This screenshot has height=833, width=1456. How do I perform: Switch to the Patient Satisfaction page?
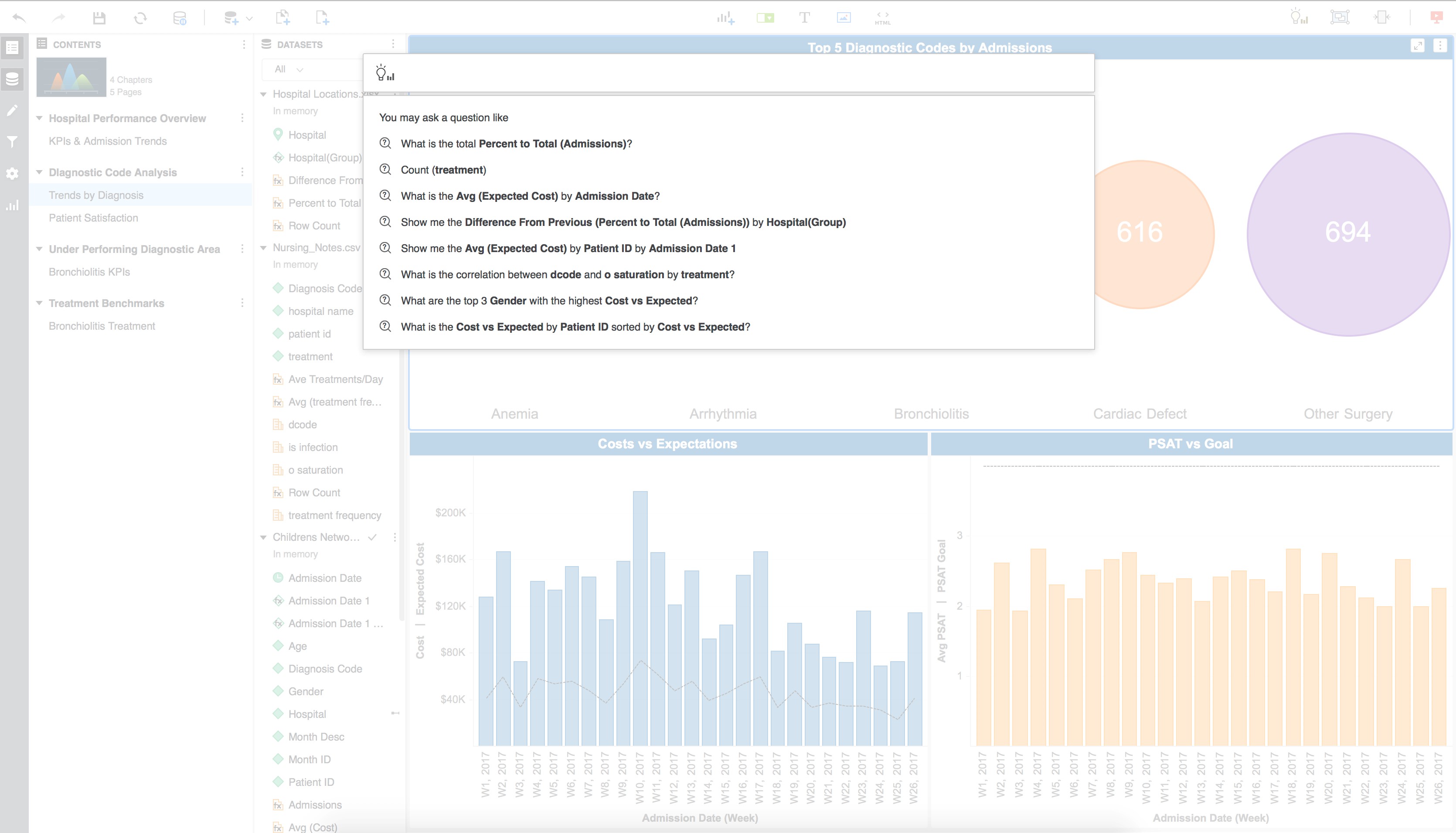[x=94, y=218]
